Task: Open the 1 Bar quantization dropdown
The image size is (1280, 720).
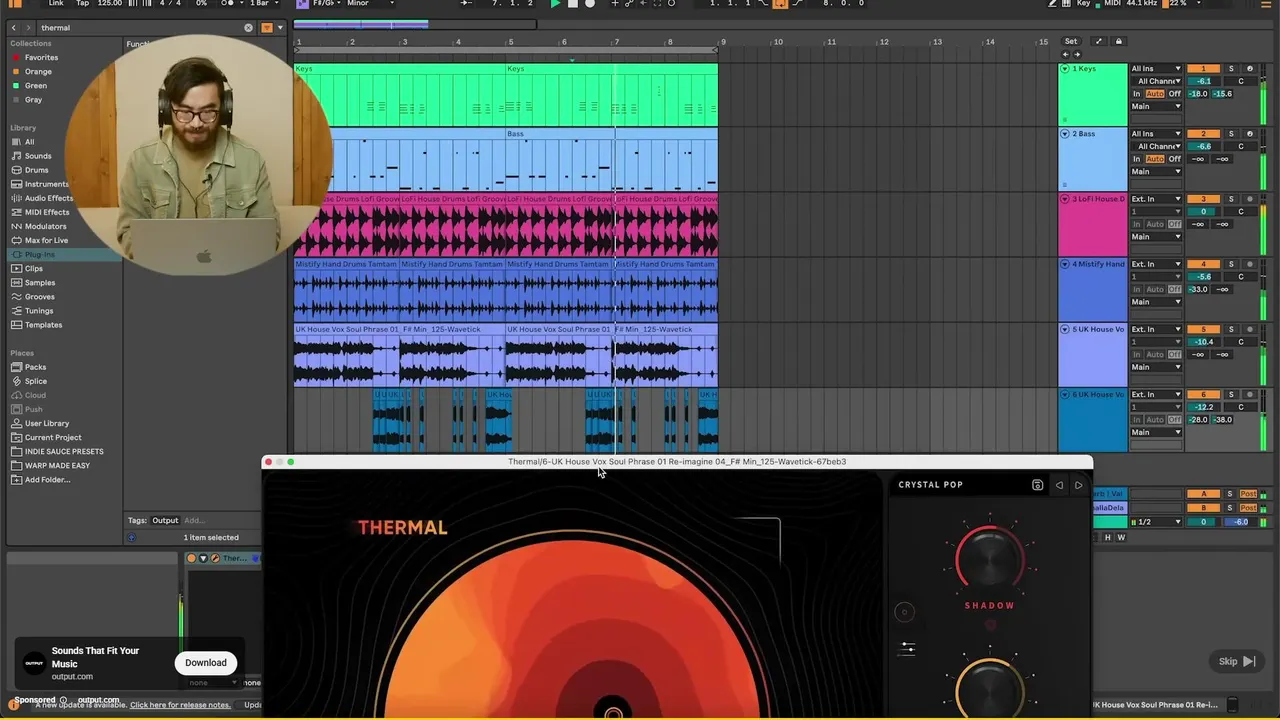Action: [263, 4]
